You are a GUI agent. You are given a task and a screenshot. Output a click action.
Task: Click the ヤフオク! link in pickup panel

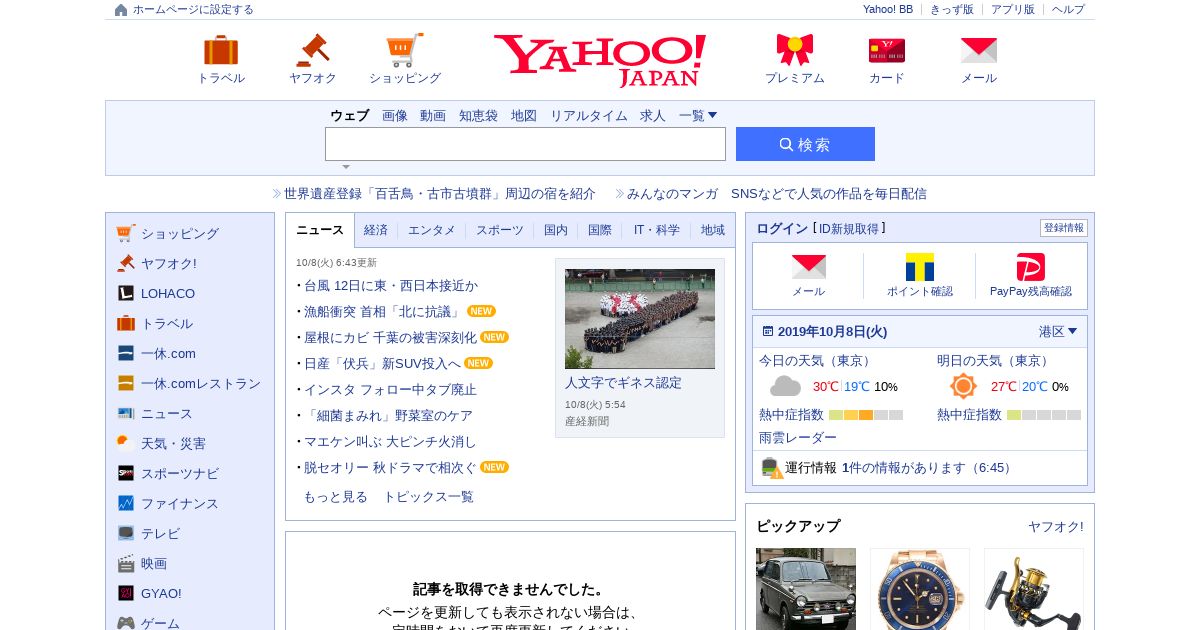[x=1056, y=527]
